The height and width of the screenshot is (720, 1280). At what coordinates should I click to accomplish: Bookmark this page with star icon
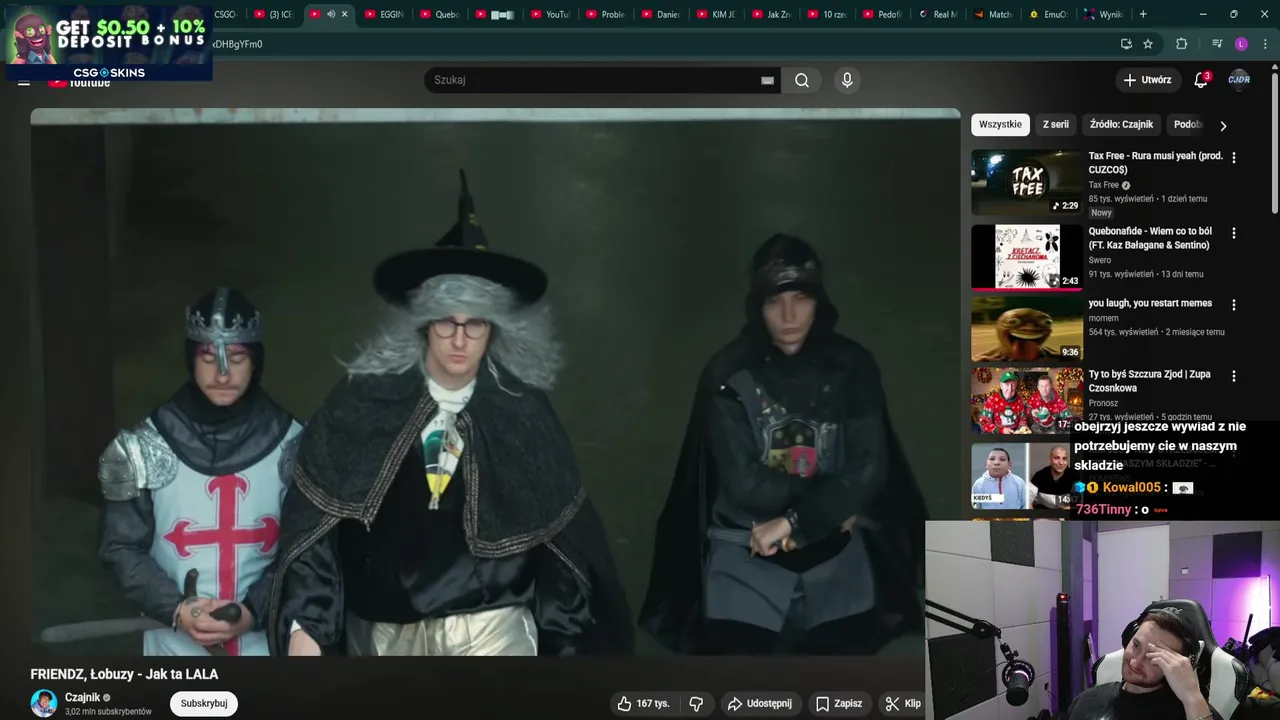pyautogui.click(x=1148, y=44)
